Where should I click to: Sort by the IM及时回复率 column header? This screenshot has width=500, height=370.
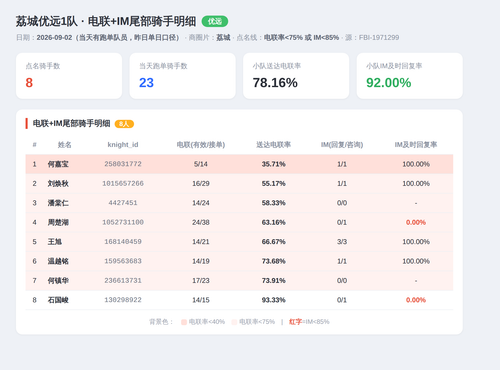[x=416, y=145]
